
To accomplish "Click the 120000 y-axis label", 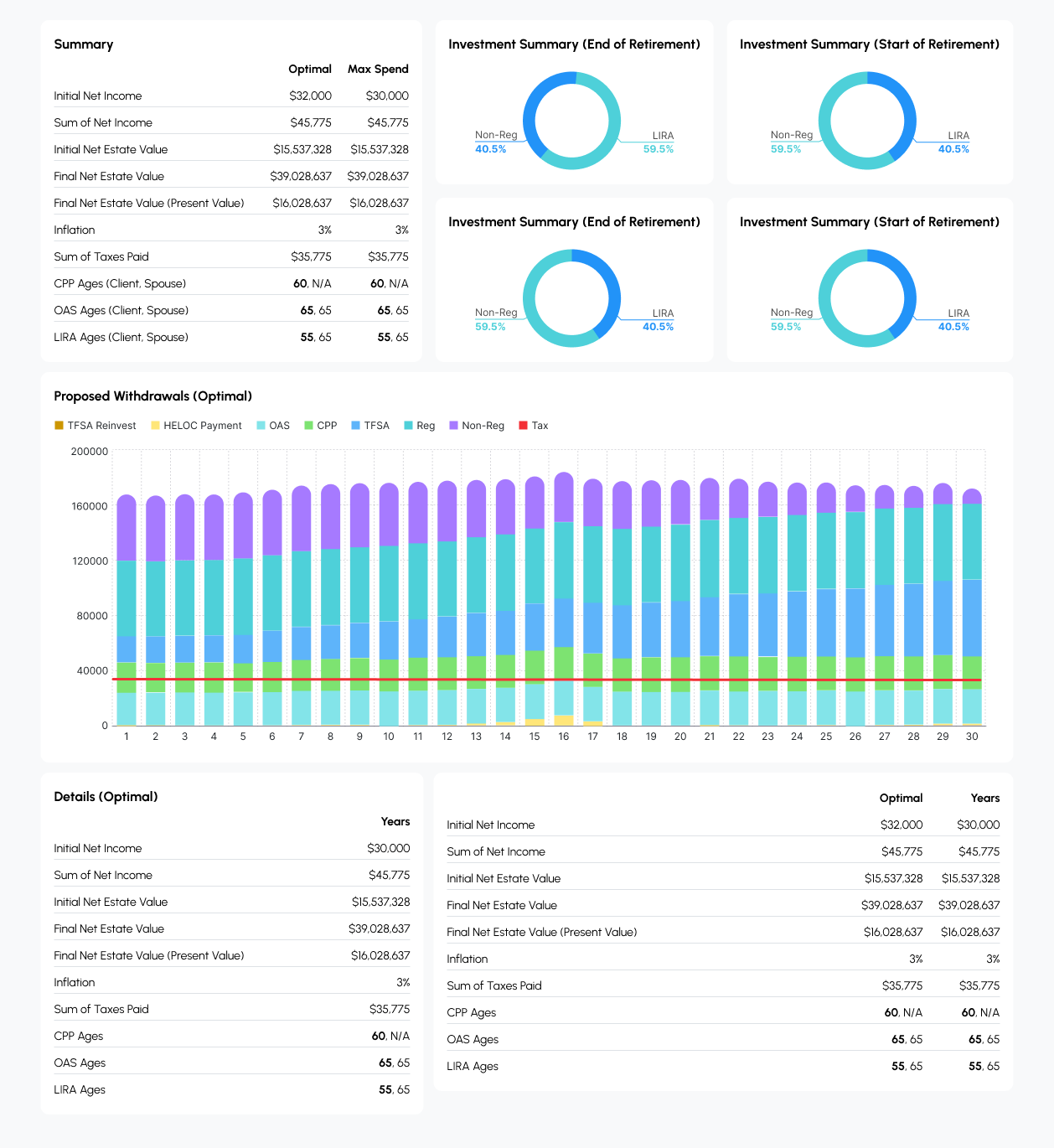I will coord(90,561).
